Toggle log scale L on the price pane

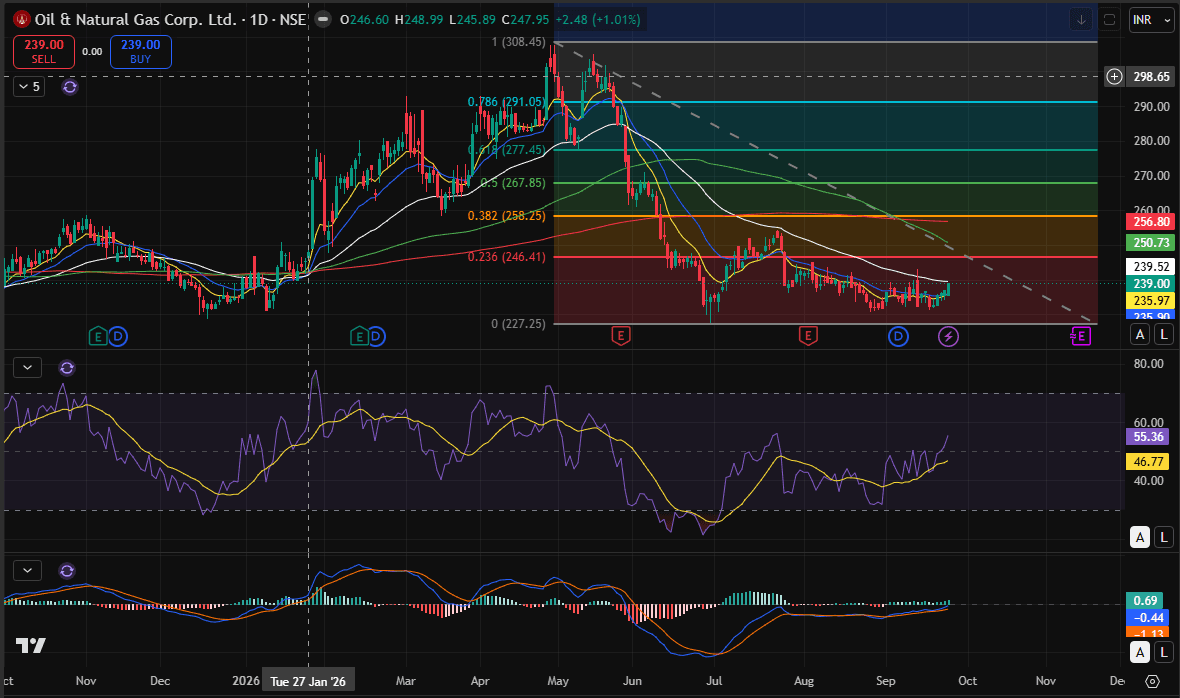pos(1164,334)
